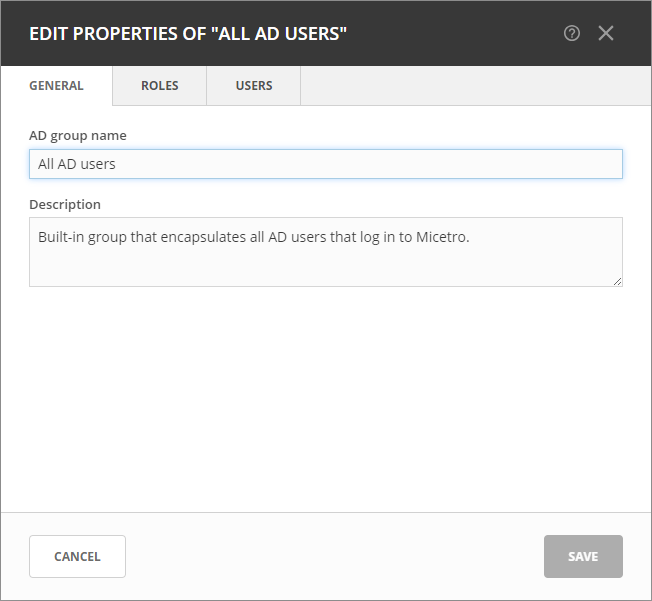Viewport: 652px width, 601px height.
Task: Click the dialog title "Edit Properties of All AD Users"
Action: (188, 34)
